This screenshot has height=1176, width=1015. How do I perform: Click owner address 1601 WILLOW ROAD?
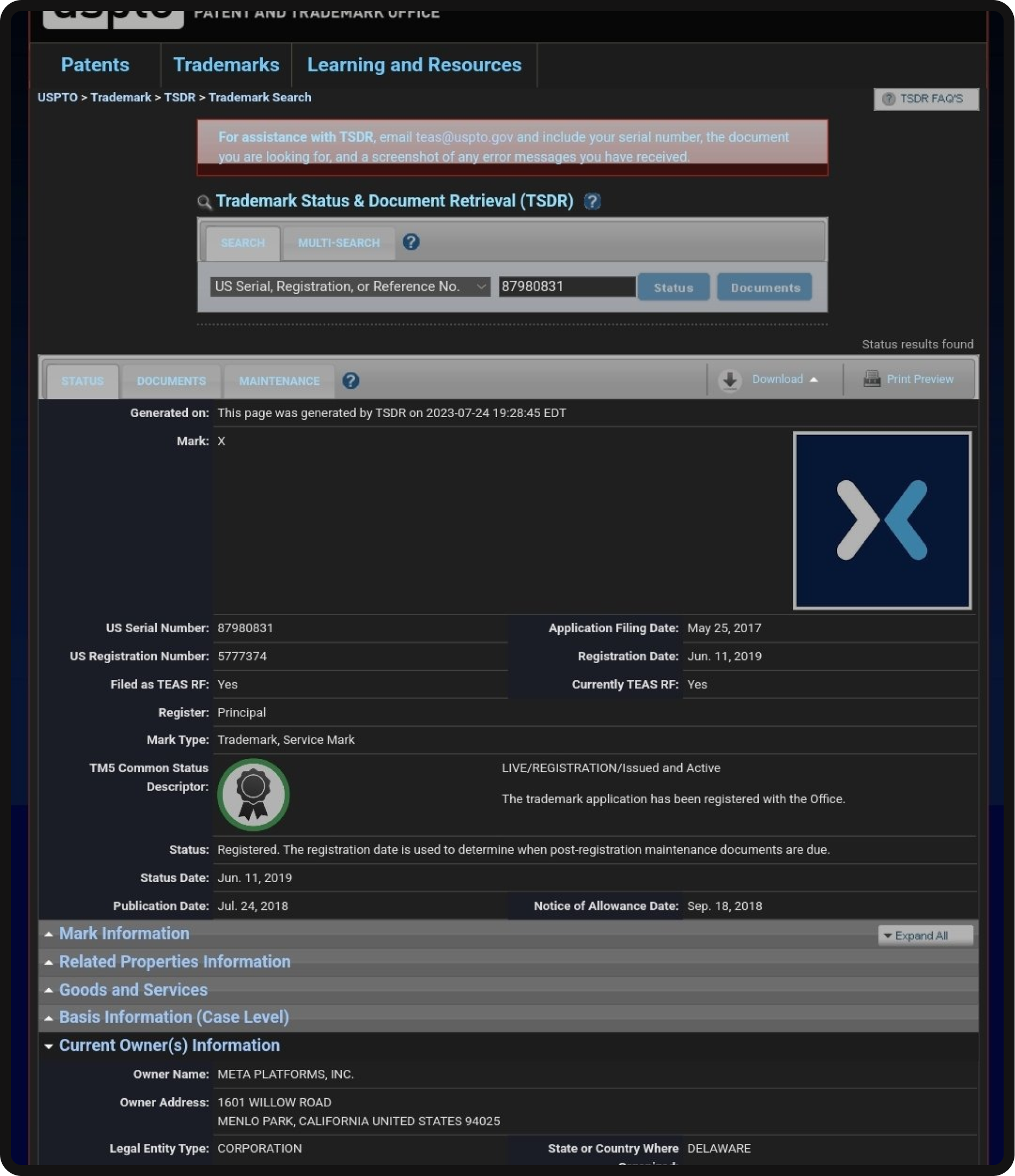[274, 1103]
